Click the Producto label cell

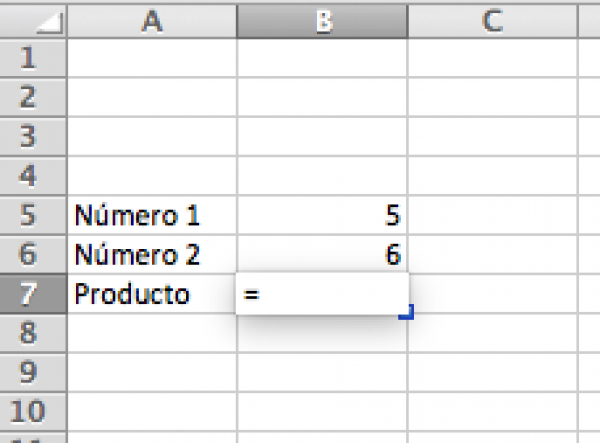(x=152, y=295)
